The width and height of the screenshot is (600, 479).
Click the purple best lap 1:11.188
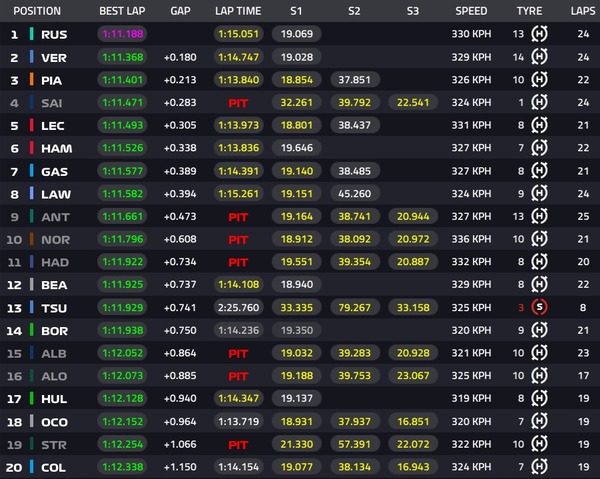[x=122, y=34]
